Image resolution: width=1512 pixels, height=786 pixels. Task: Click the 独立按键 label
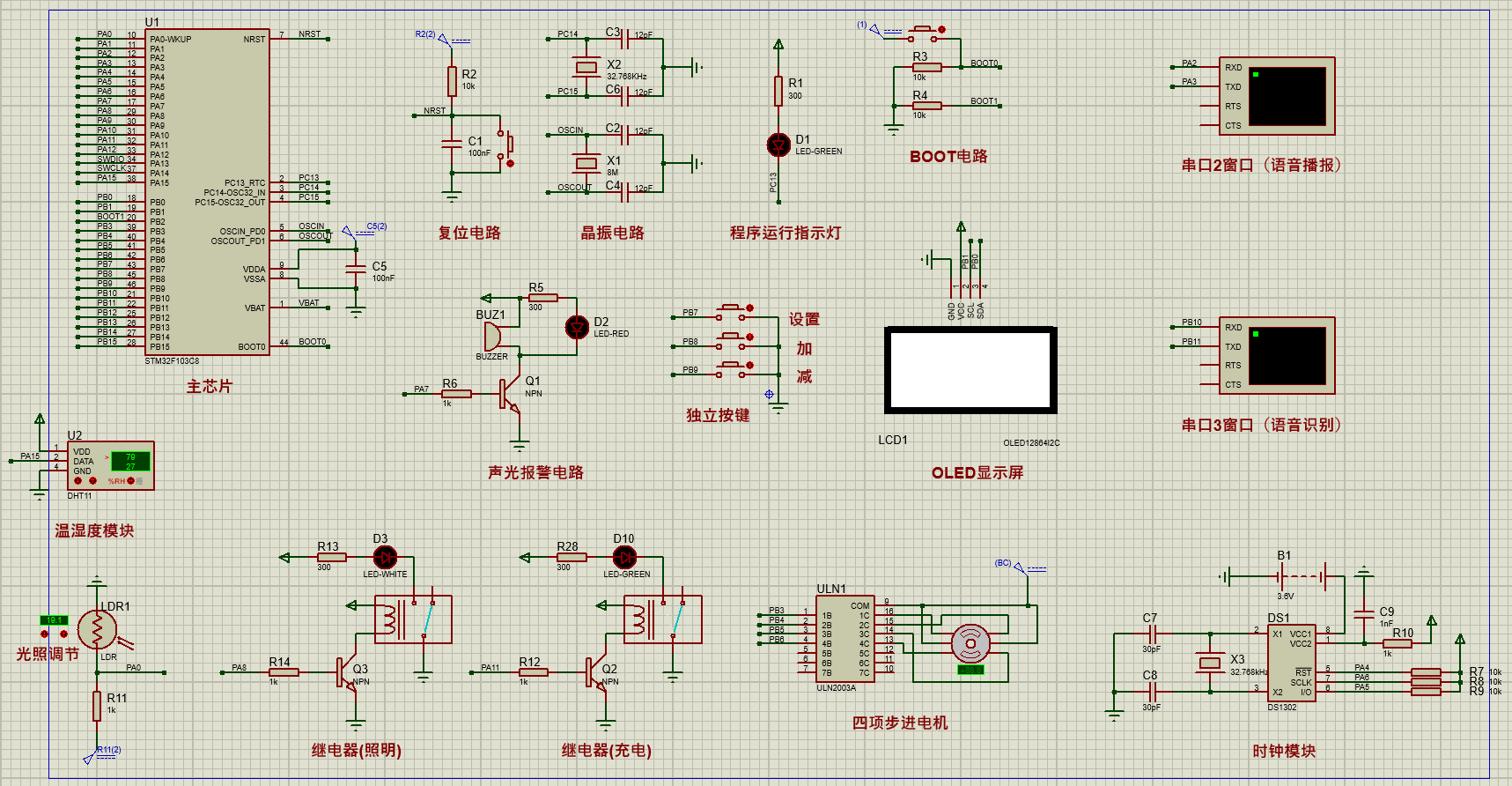(719, 415)
